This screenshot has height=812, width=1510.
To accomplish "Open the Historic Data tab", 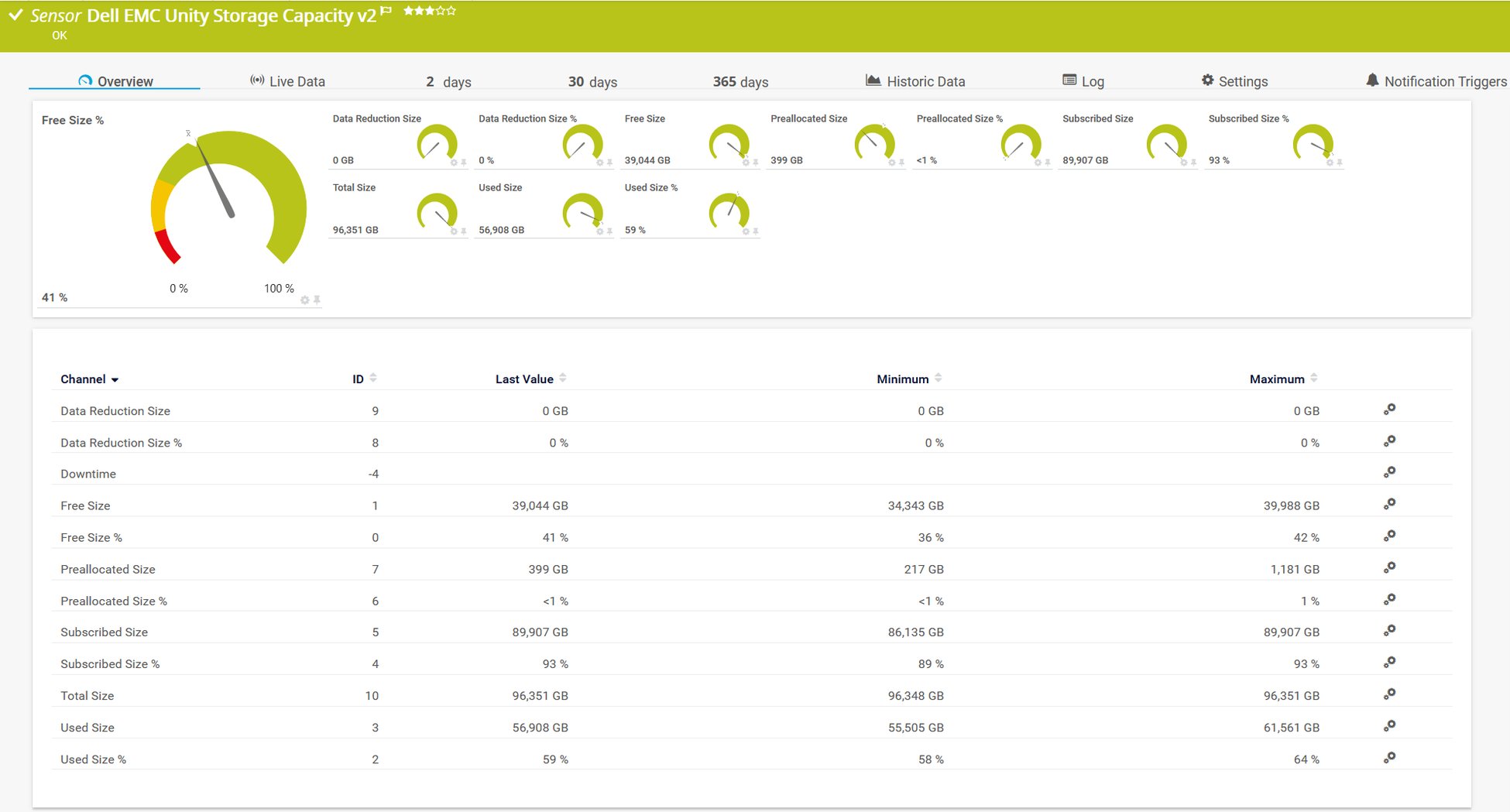I will click(927, 81).
